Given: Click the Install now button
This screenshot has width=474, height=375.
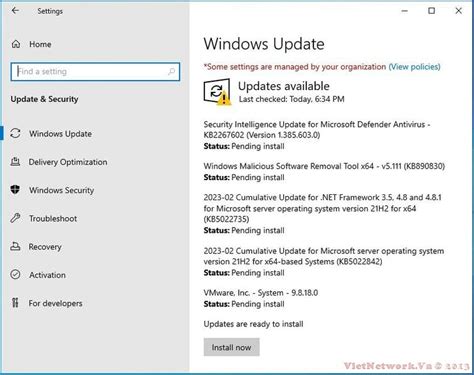Looking at the screenshot, I should pos(231,347).
